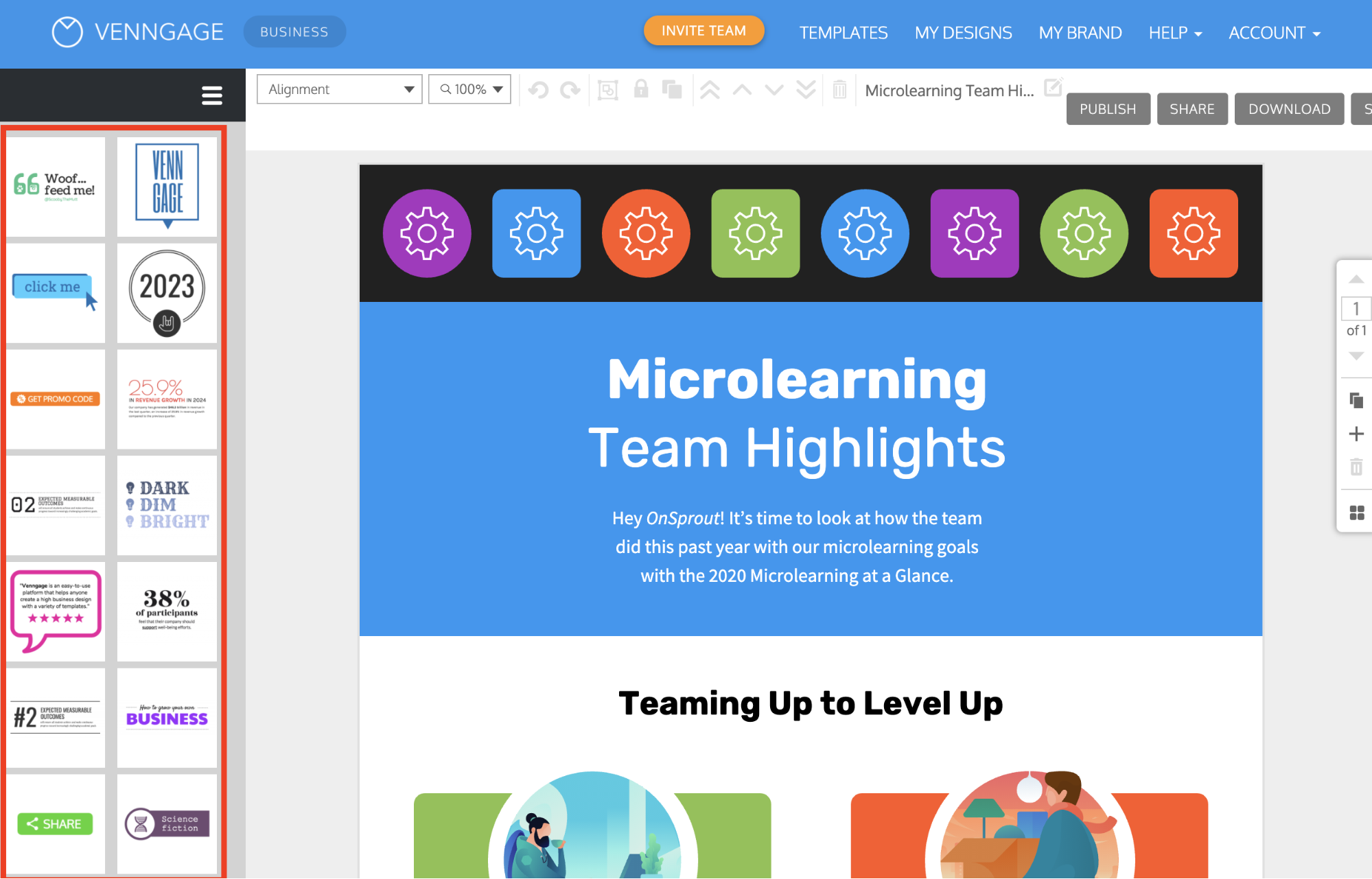This screenshot has height=879, width=1372.
Task: Select the 25.9% revenue growth thumbnail
Action: pos(167,399)
